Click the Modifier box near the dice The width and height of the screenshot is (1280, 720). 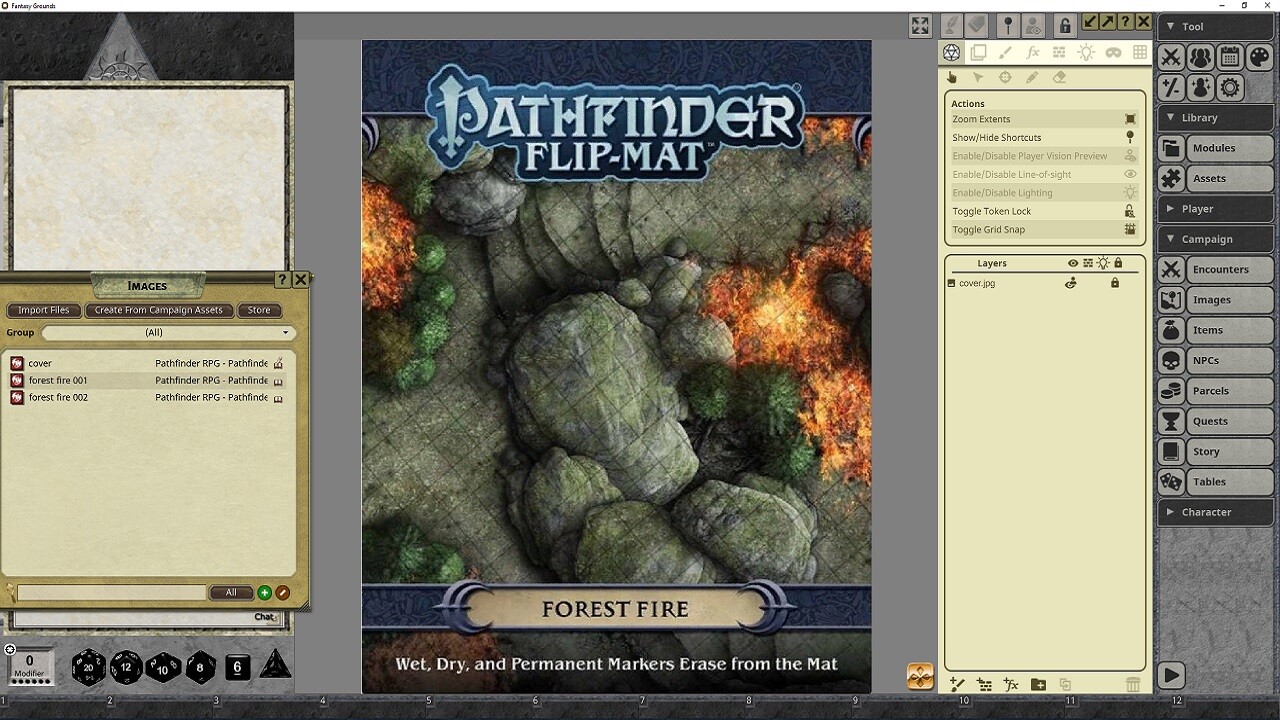coord(30,665)
